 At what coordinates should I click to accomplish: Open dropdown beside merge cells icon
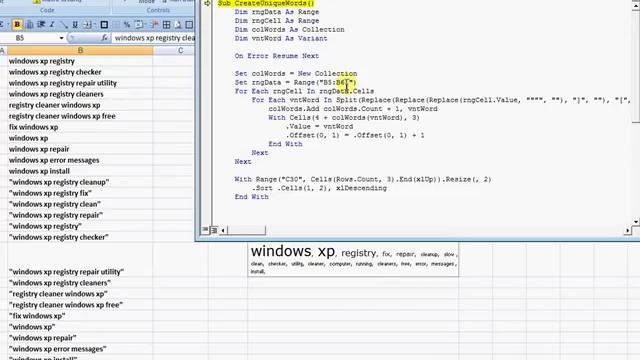coord(94,25)
